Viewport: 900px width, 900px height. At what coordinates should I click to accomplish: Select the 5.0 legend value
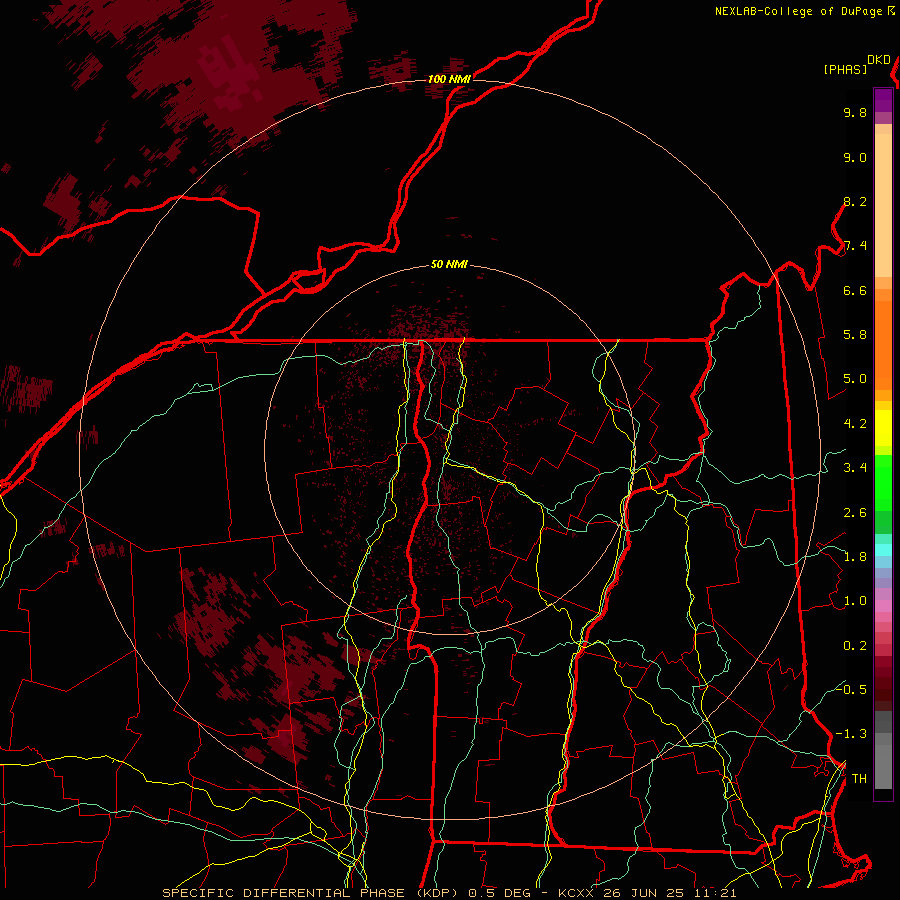tap(855, 379)
